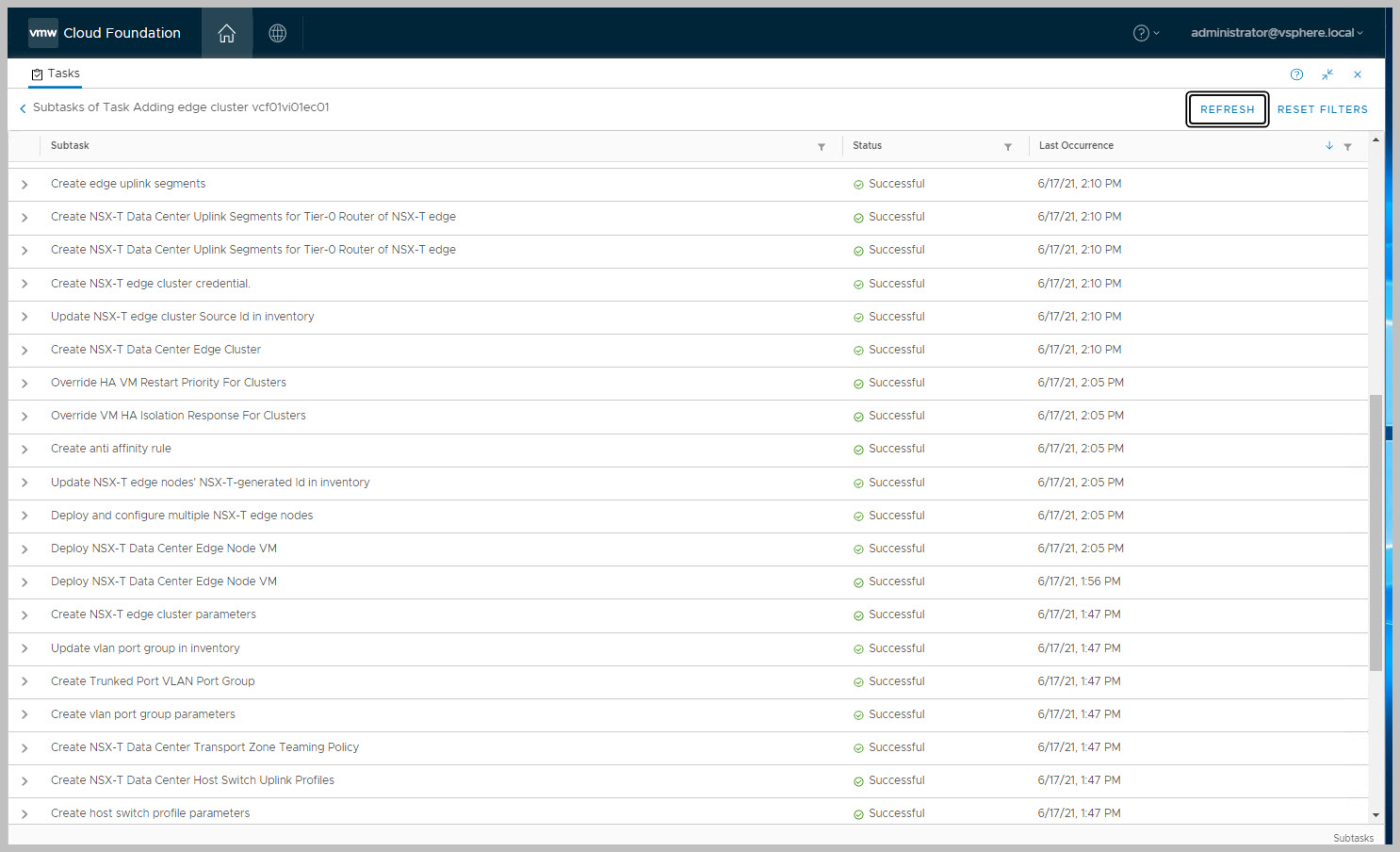Go back from subtasks using back chevron
The width and height of the screenshot is (1400, 852).
pos(23,108)
